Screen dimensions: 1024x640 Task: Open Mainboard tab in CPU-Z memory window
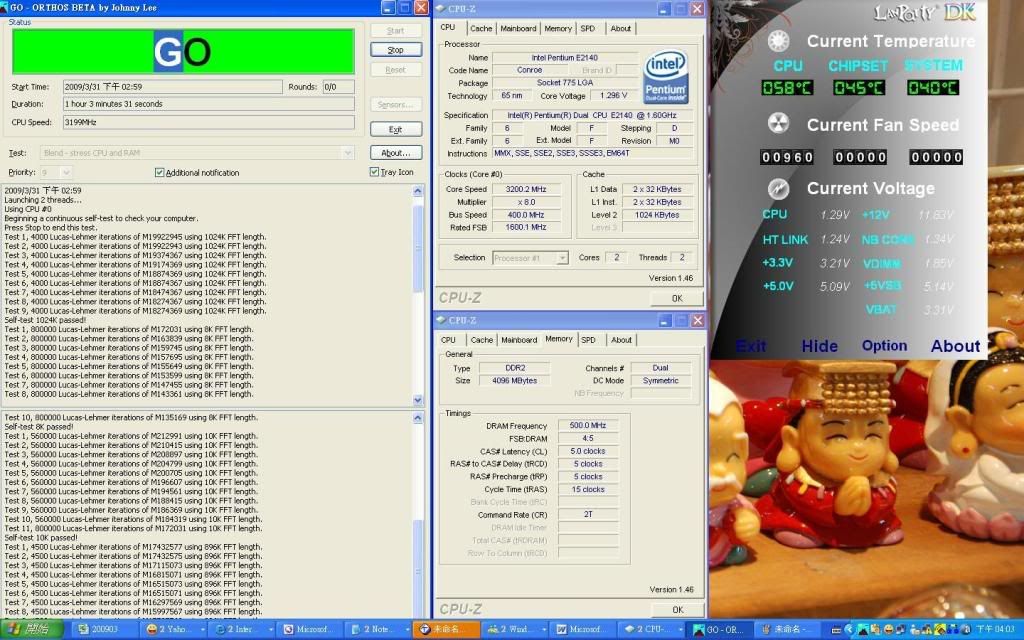519,340
